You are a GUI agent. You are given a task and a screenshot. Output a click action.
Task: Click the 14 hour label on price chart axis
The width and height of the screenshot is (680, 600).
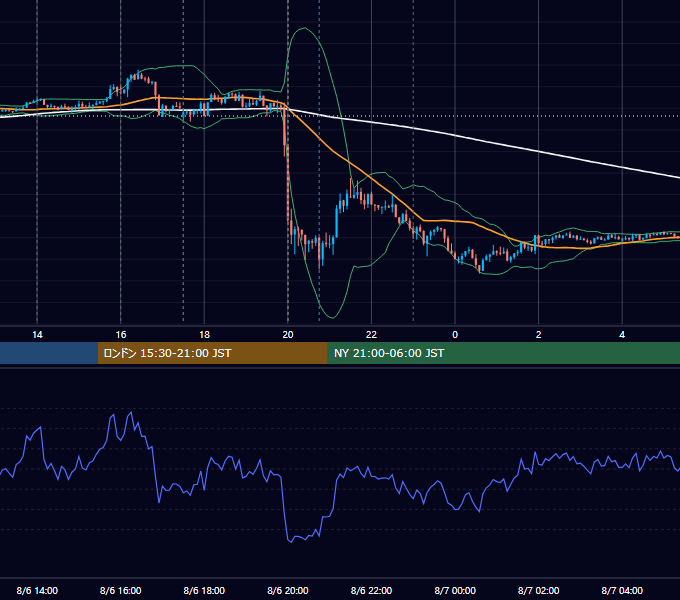37,335
